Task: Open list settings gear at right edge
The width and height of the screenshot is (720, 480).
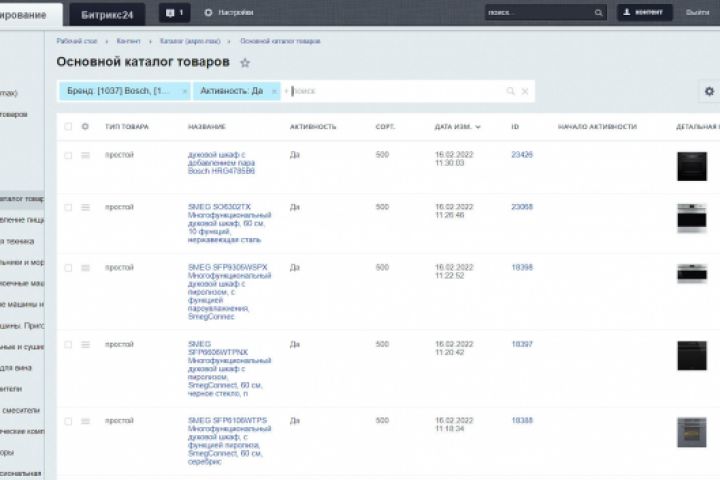Action: tap(709, 91)
